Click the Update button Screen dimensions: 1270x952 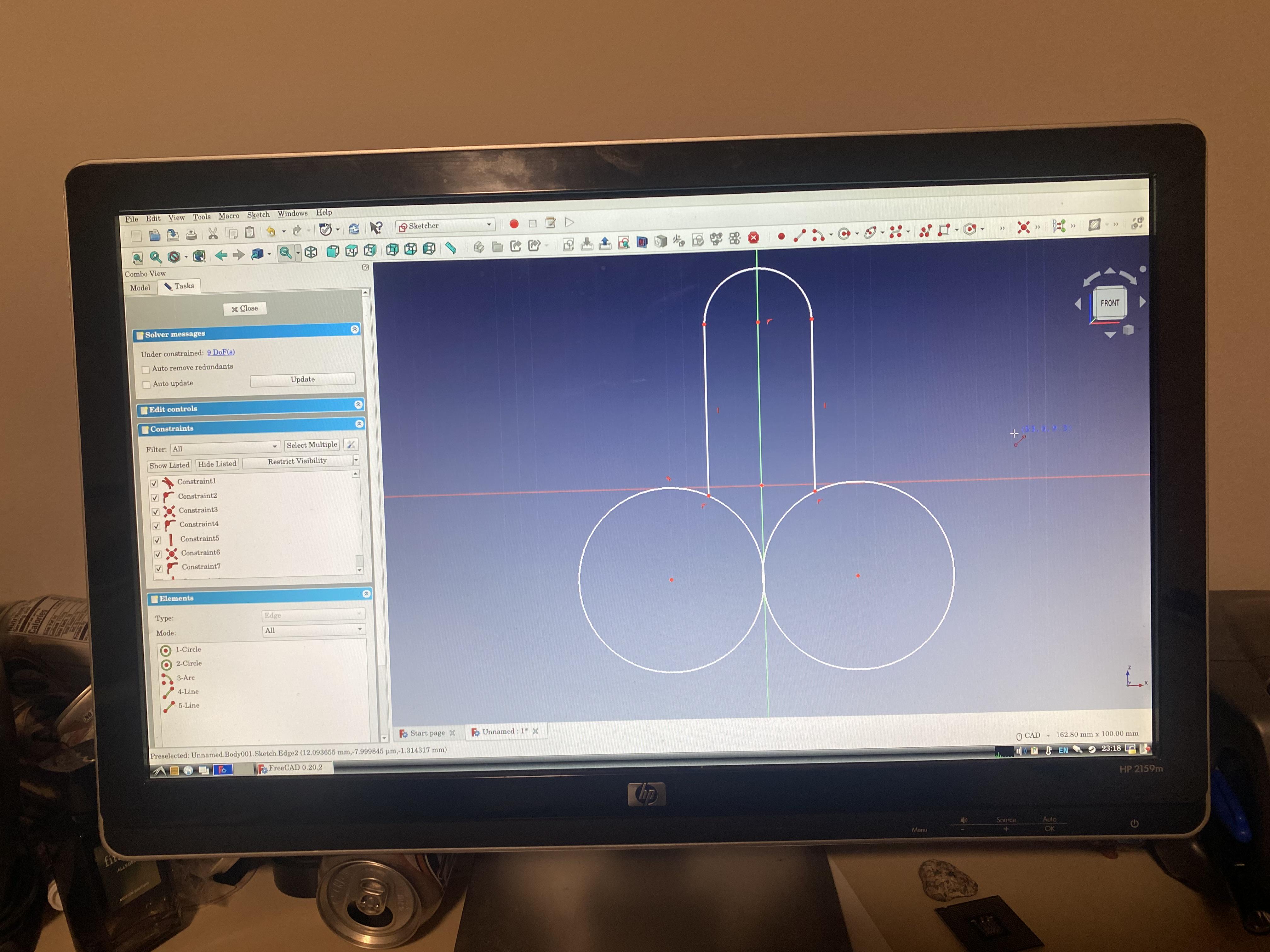coord(303,379)
